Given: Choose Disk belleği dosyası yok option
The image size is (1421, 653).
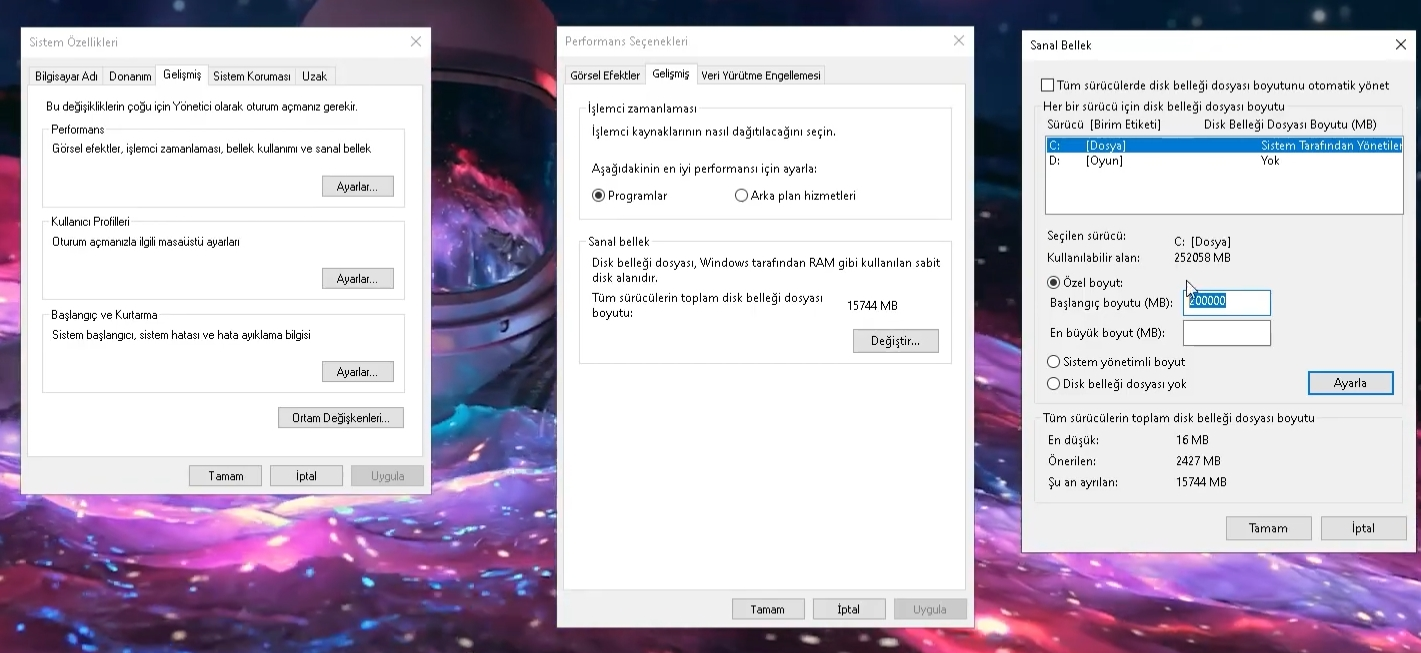Looking at the screenshot, I should pos(1053,384).
